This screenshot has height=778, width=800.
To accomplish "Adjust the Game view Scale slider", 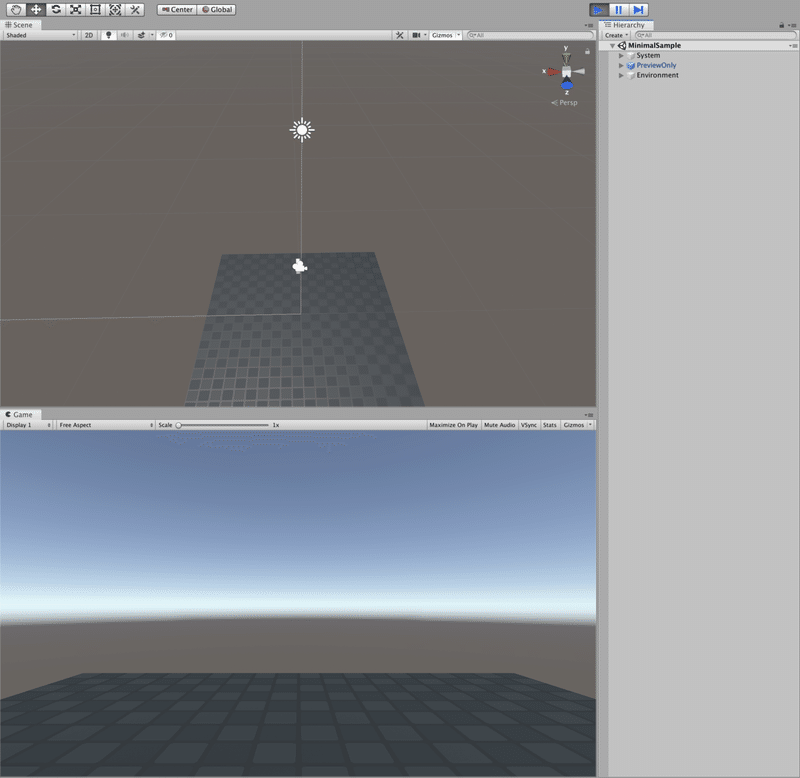I will 222,425.
